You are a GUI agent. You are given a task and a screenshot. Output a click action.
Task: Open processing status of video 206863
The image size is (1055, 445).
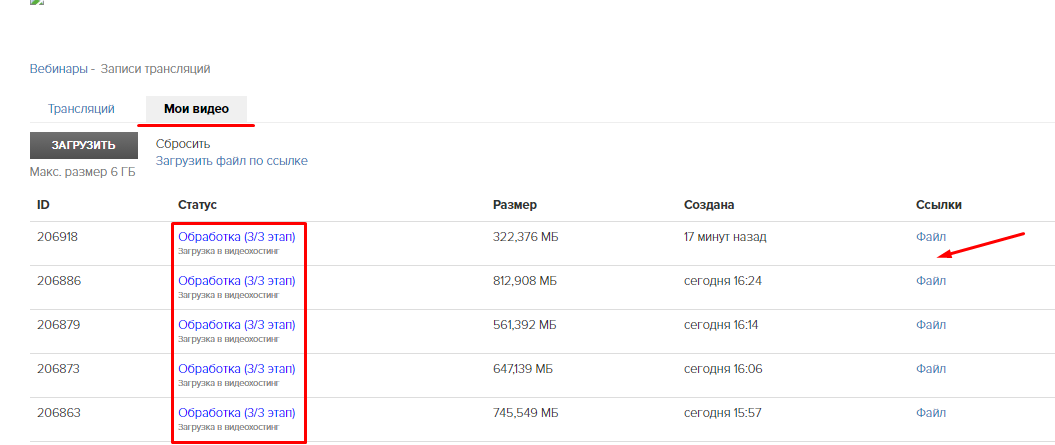[x=236, y=413]
